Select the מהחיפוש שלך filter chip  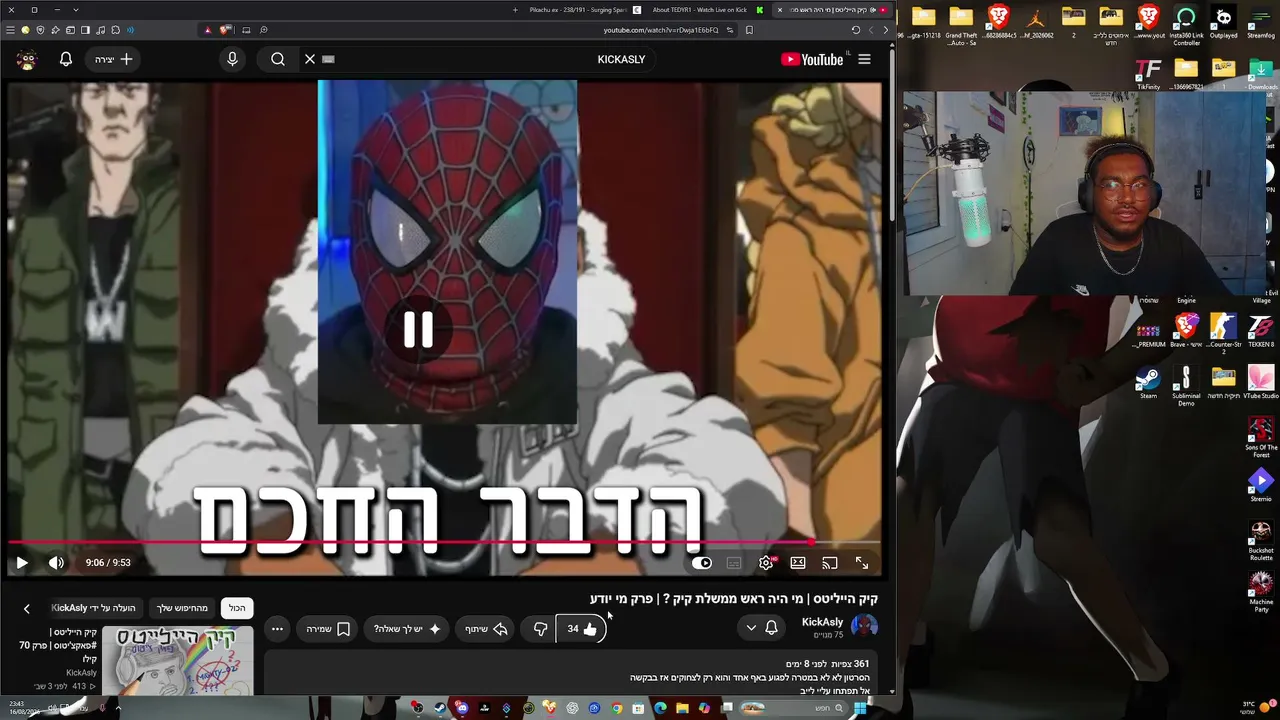(x=182, y=608)
